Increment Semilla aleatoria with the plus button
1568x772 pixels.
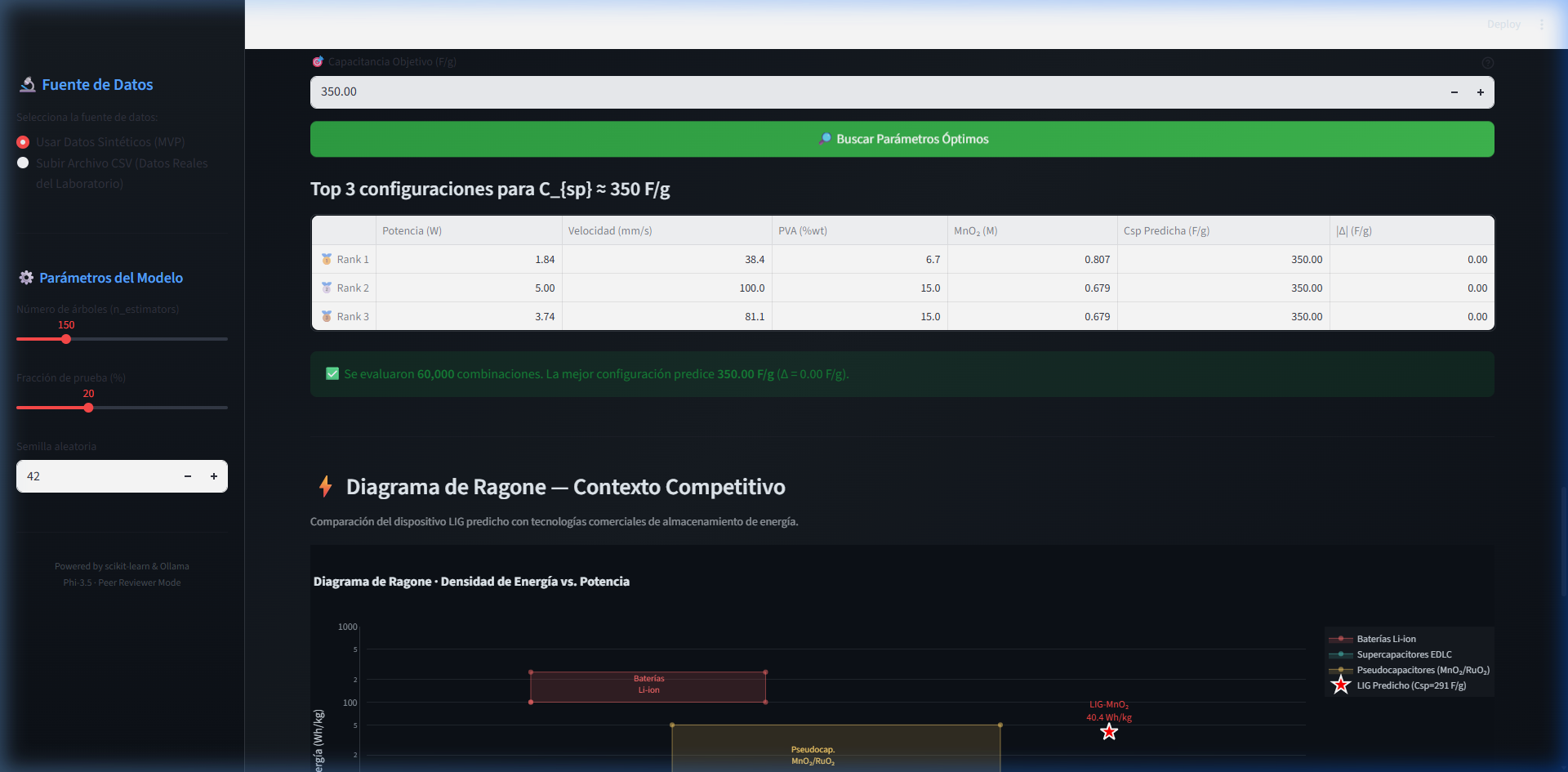click(213, 476)
